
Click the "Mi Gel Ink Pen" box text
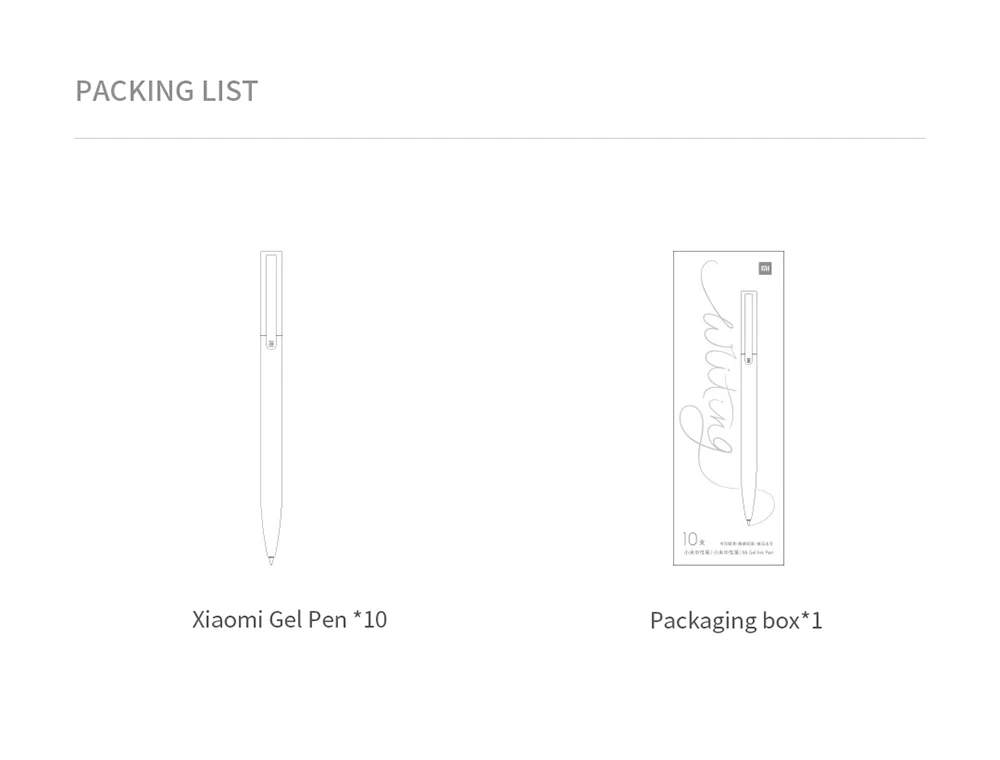point(758,553)
